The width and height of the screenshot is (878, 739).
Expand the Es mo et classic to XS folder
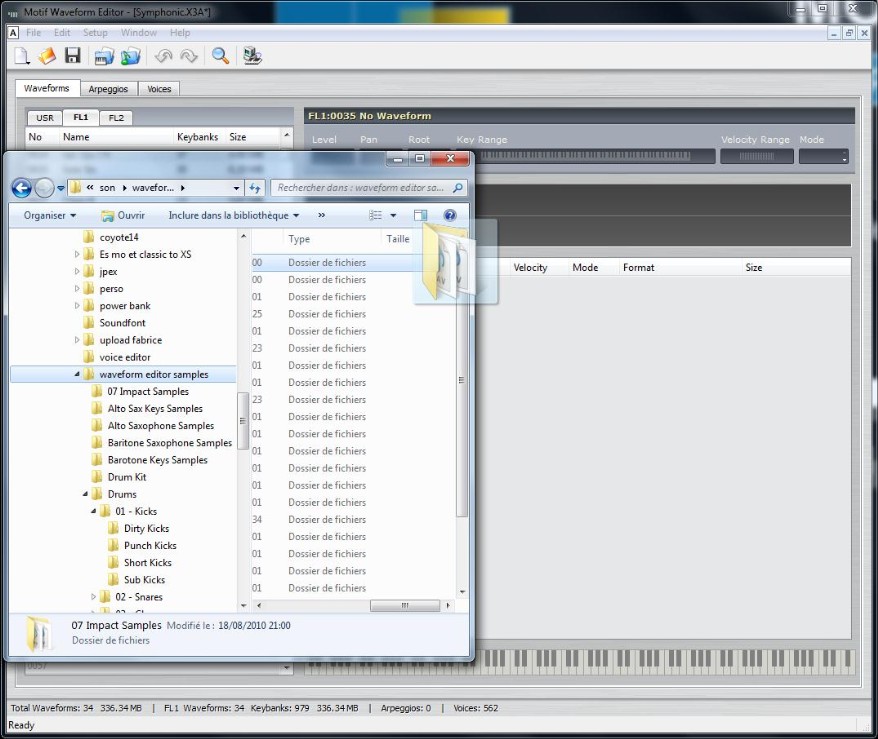coord(77,255)
